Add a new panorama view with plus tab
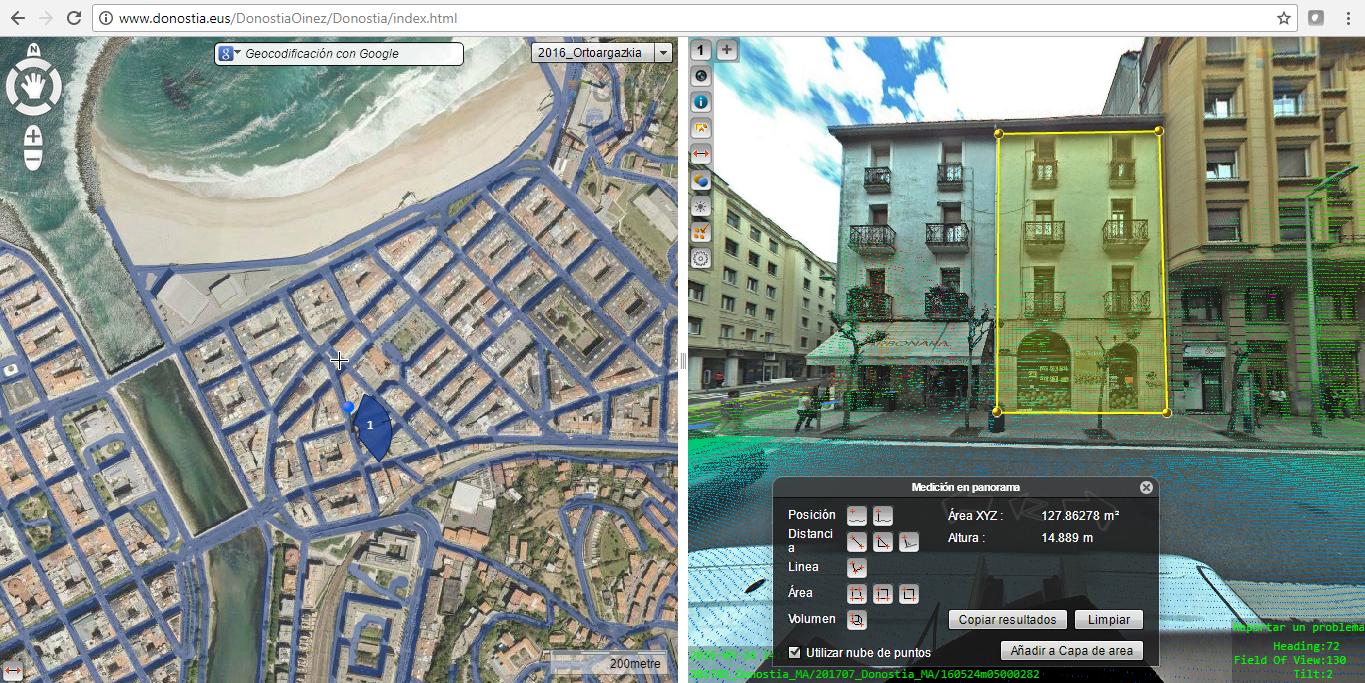The image size is (1365, 683). (727, 49)
